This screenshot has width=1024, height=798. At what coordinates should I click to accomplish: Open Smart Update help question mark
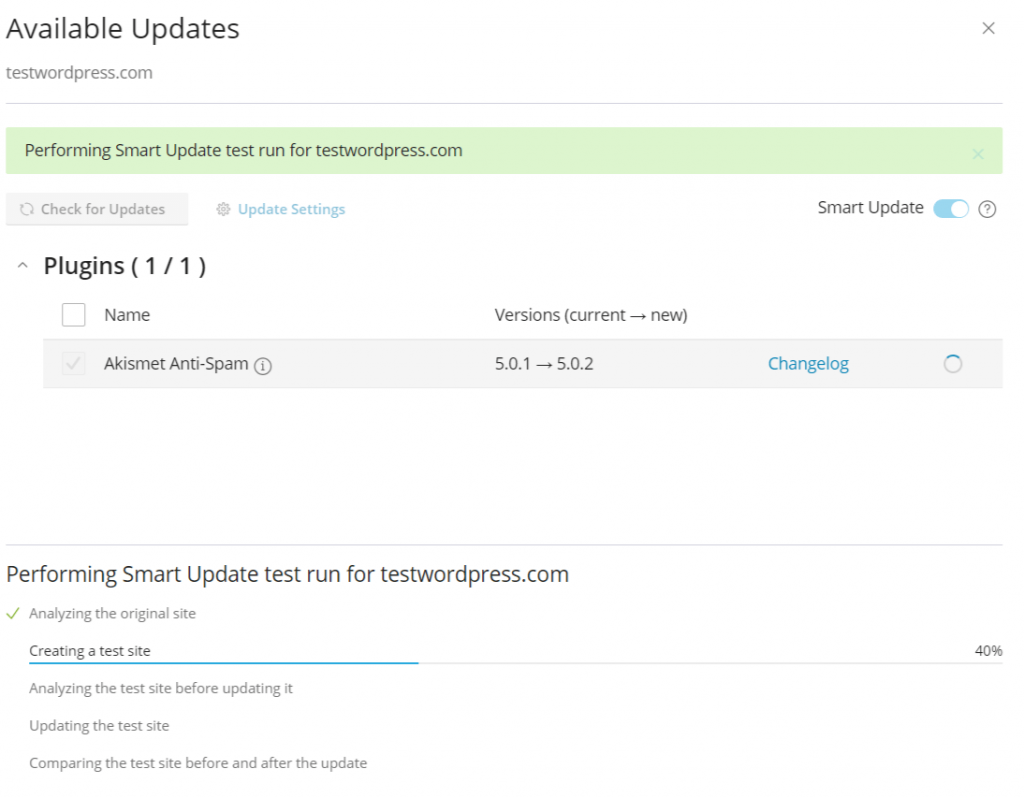click(987, 209)
